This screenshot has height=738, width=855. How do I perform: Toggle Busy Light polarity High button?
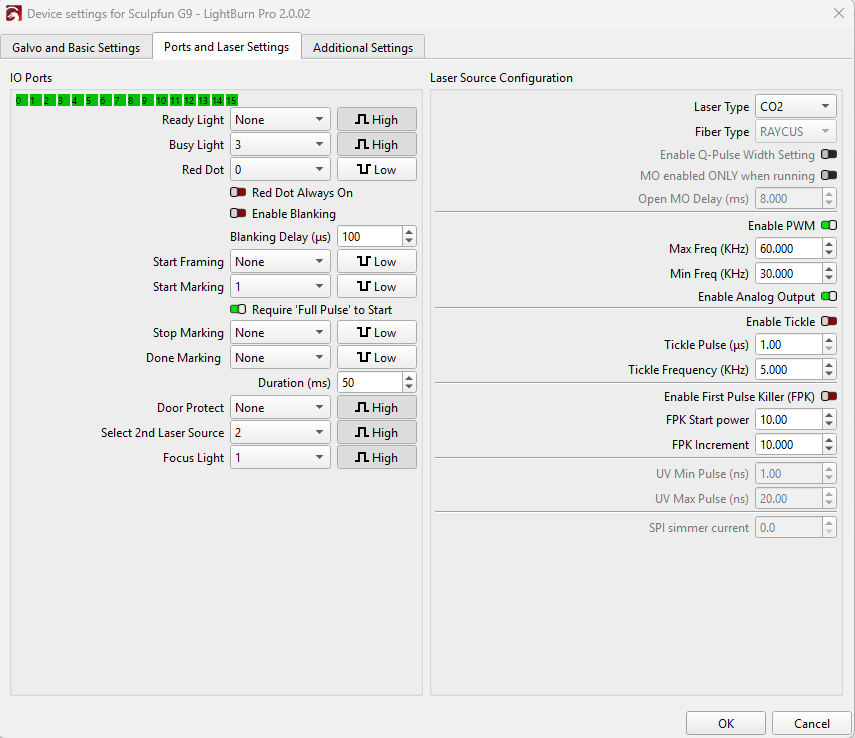pyautogui.click(x=376, y=145)
